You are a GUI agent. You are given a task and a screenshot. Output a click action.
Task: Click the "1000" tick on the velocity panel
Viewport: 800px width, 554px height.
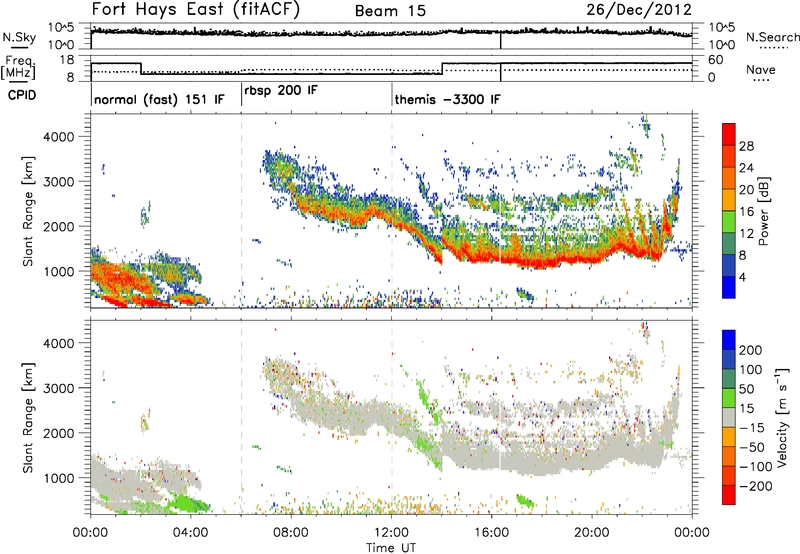(x=58, y=478)
